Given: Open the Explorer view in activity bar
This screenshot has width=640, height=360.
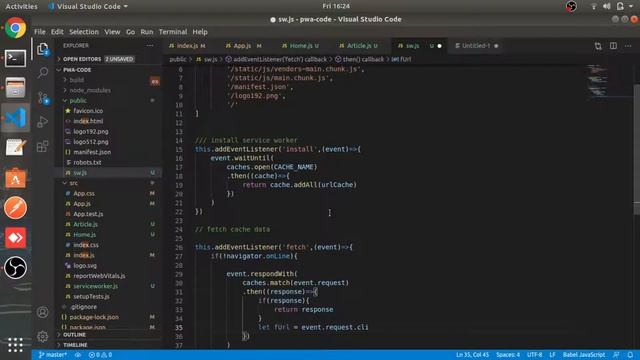Looking at the screenshot, I should point(42,49).
